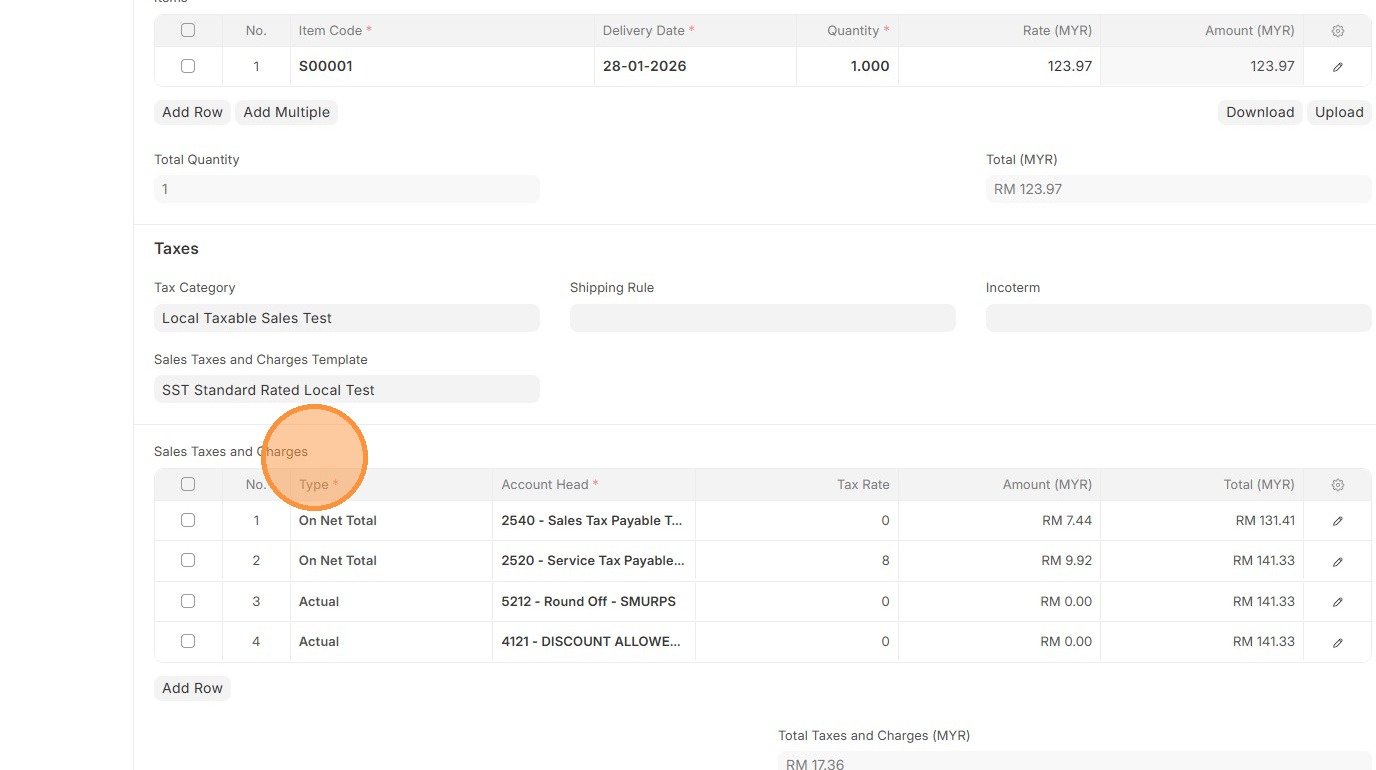Click the Account Head cell 4121 - DISCOUNT ALLOWE...

[594, 641]
